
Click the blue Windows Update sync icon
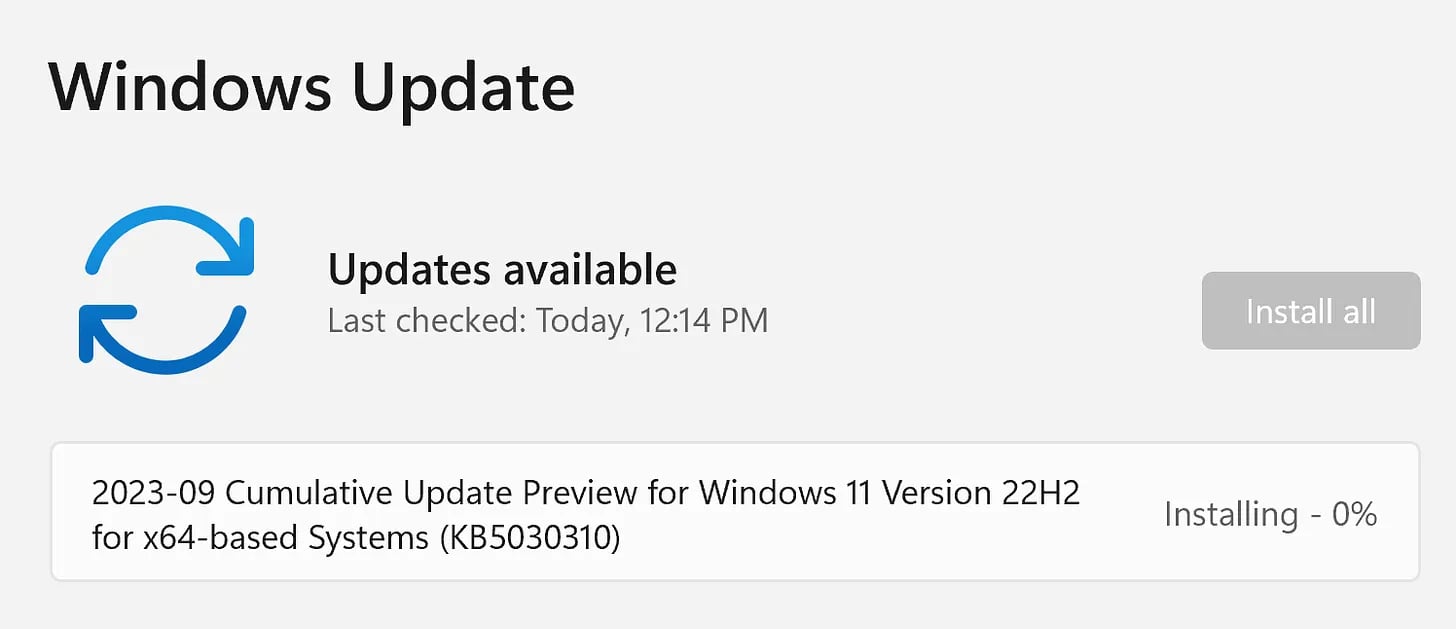tap(165, 290)
